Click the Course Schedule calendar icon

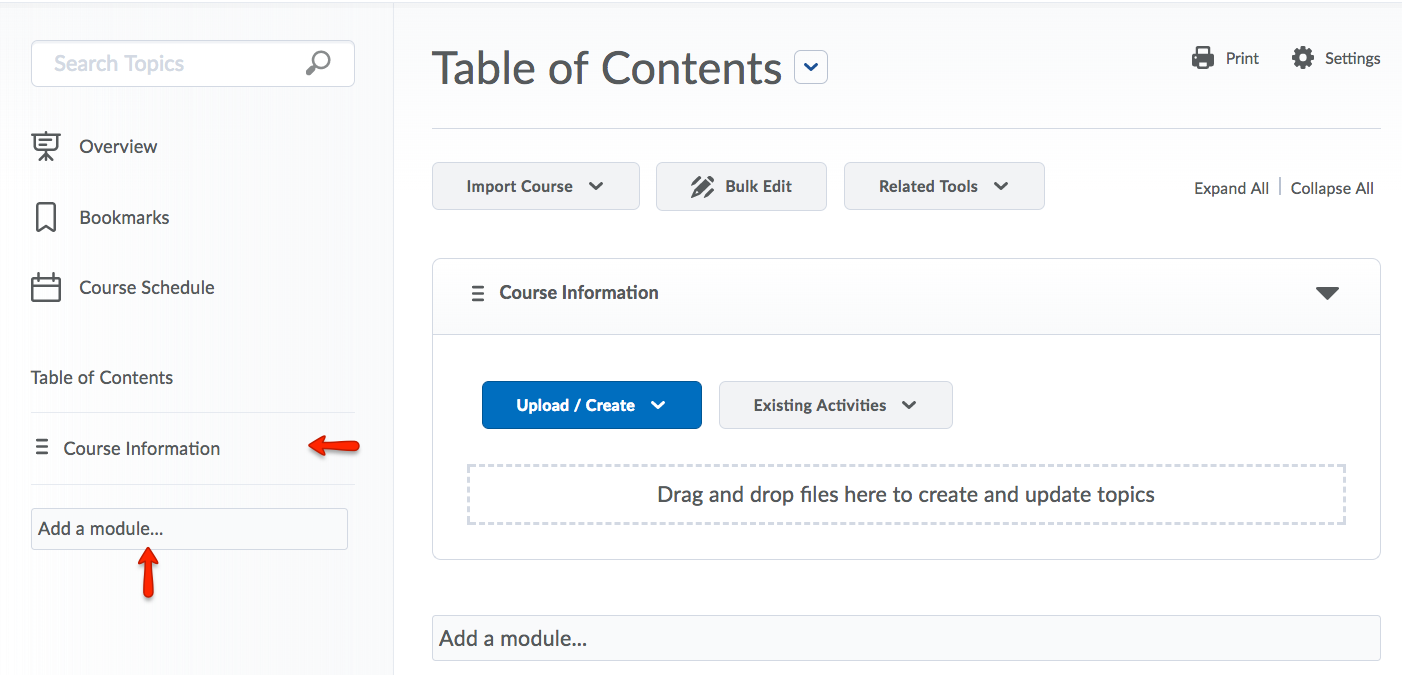(x=46, y=288)
